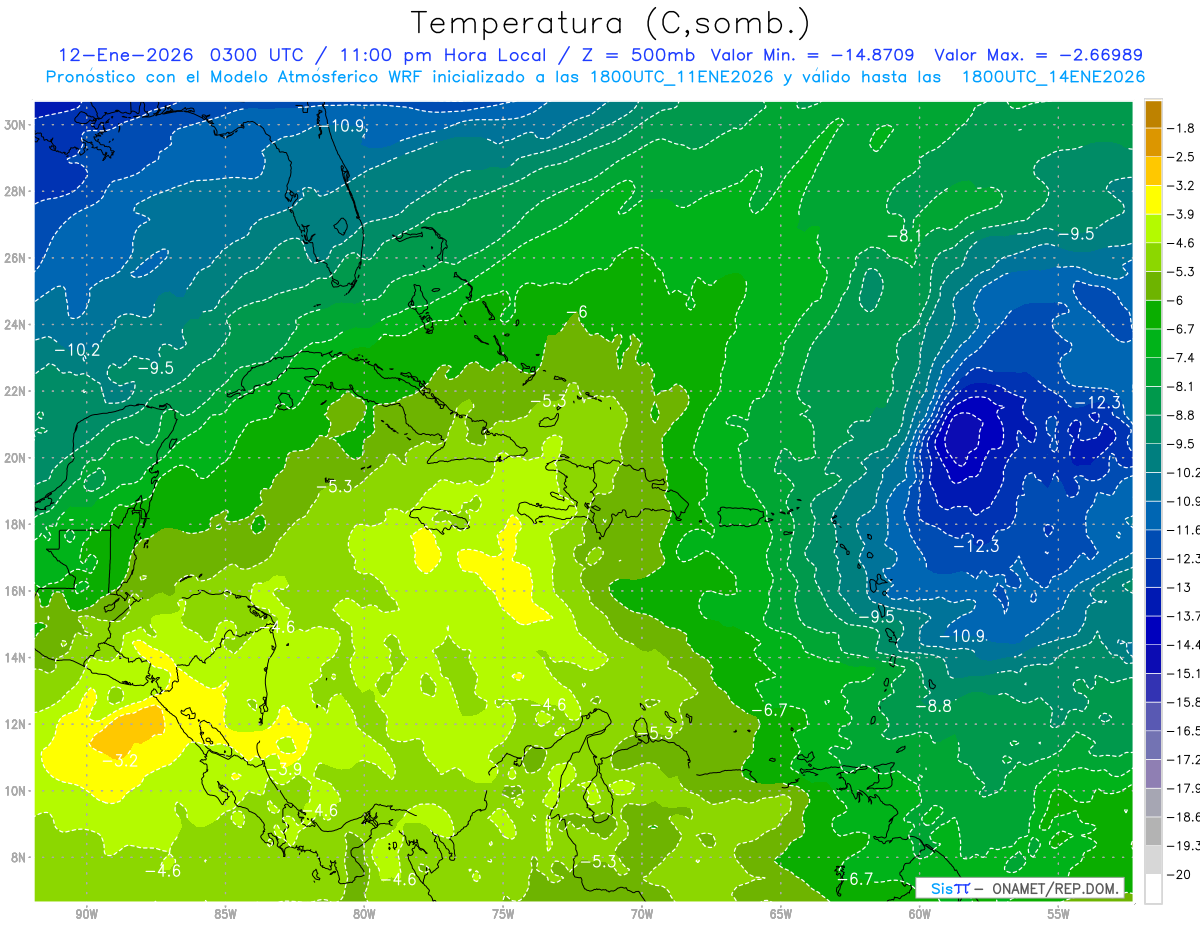Click the "70W" longitude axis label

(x=642, y=915)
